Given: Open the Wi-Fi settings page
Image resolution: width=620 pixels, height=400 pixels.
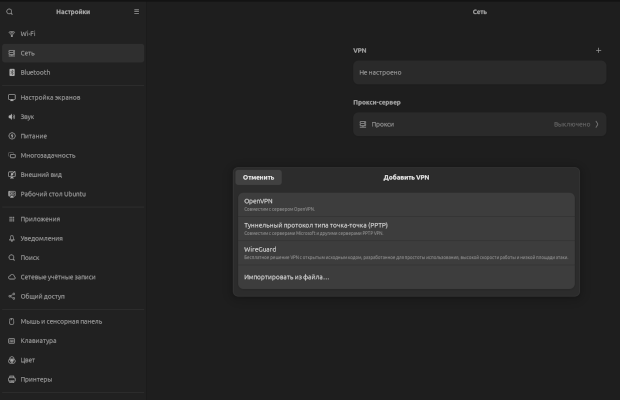Looking at the screenshot, I should (x=73, y=34).
